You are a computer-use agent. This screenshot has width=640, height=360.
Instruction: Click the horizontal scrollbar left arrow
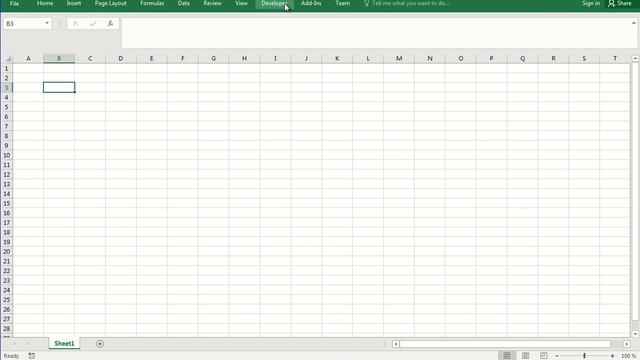tap(396, 344)
